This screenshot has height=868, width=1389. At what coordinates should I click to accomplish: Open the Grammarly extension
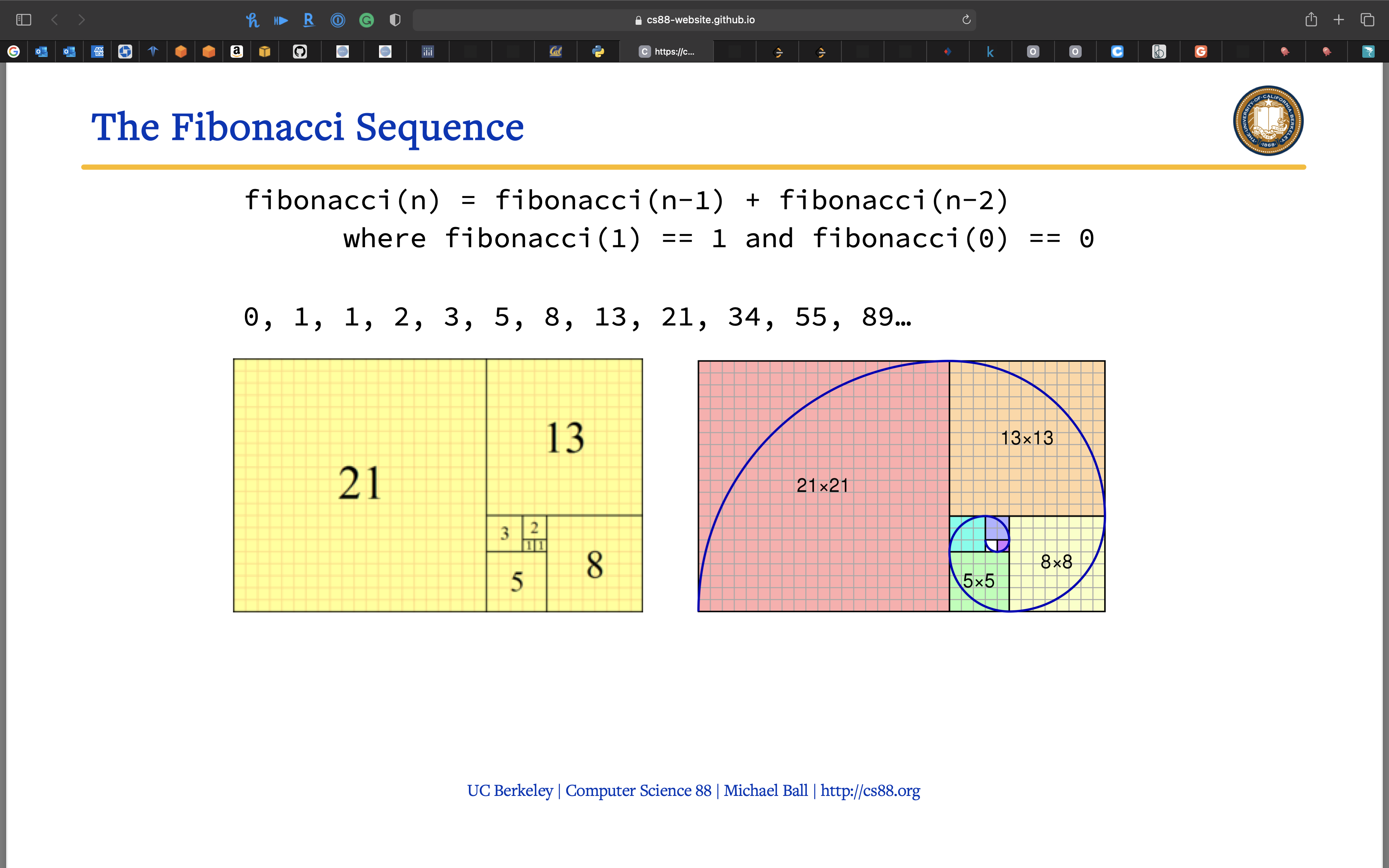366,20
